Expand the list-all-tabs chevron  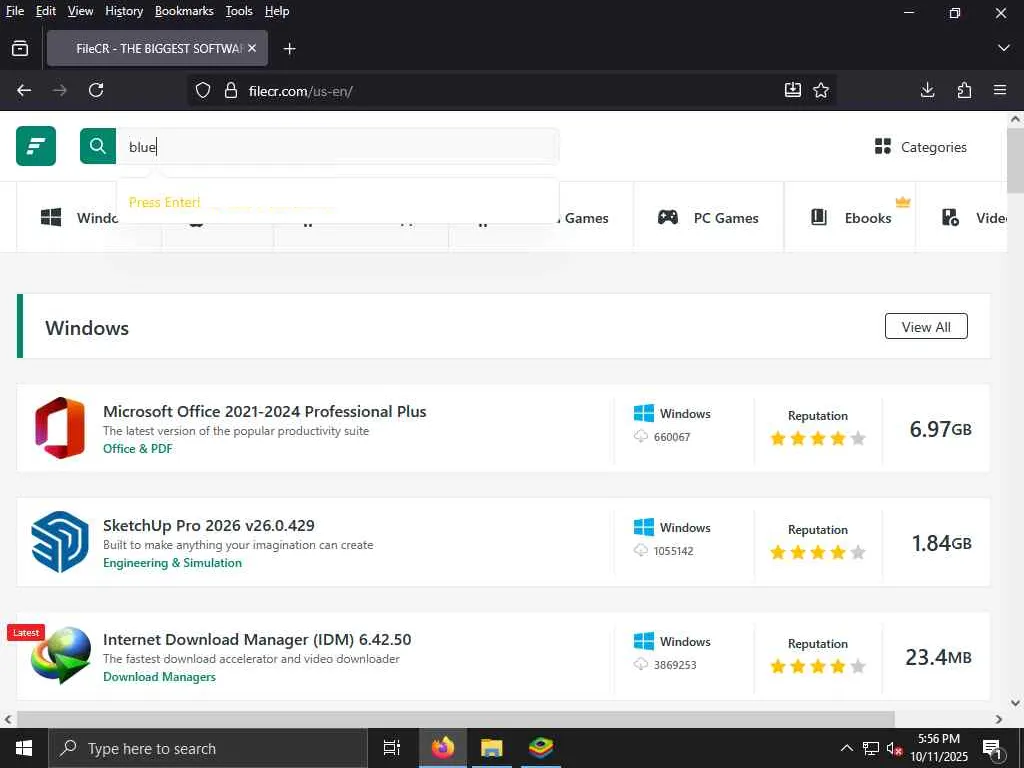(x=1004, y=48)
